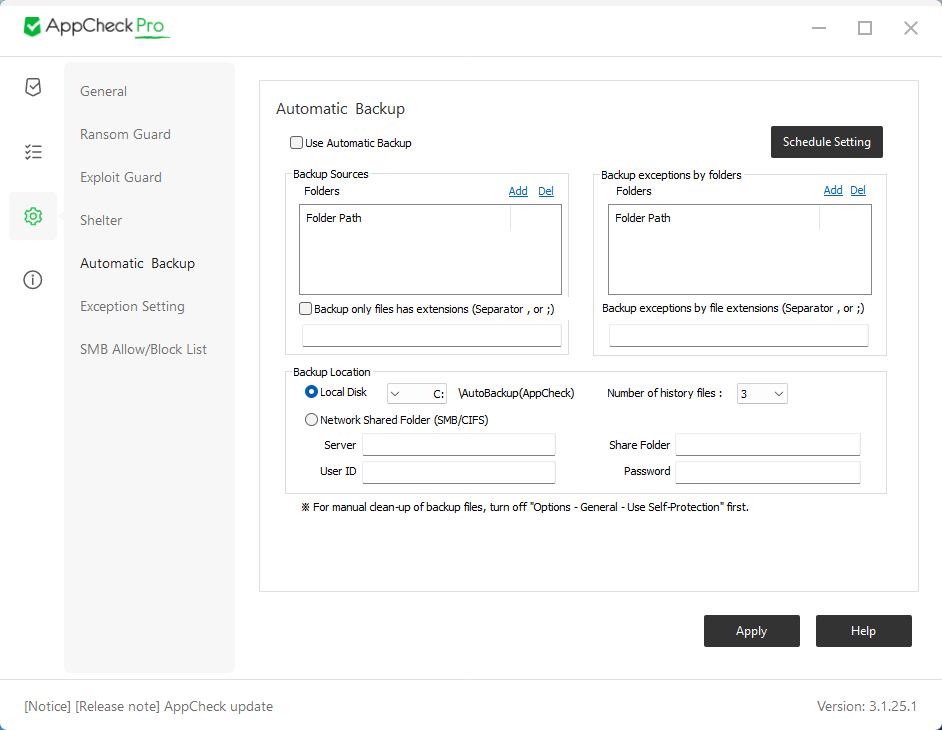Focus the exception file extensions input field
The height and width of the screenshot is (730, 942).
coord(738,335)
